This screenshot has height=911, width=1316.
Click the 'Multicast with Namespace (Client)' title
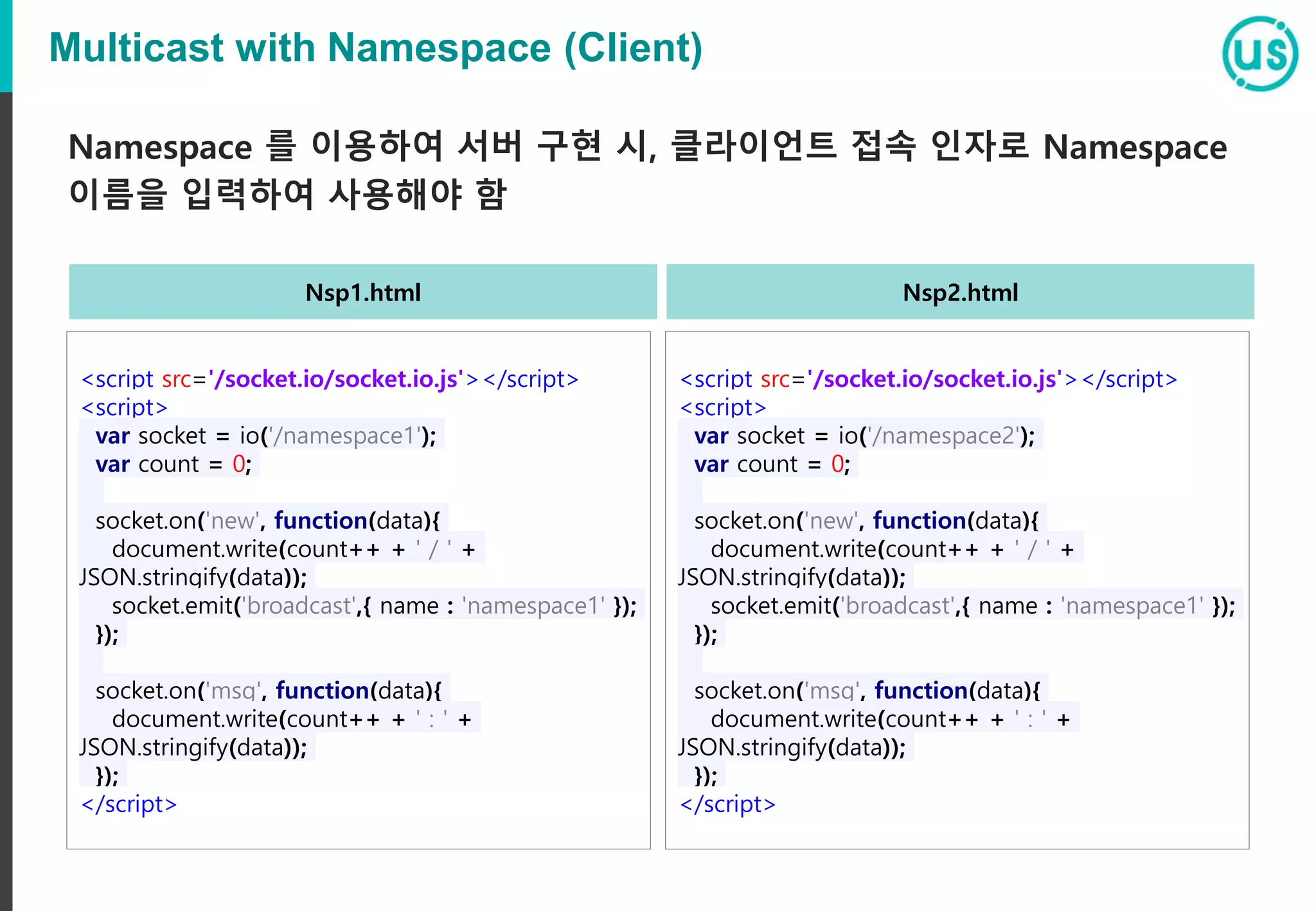pos(376,48)
